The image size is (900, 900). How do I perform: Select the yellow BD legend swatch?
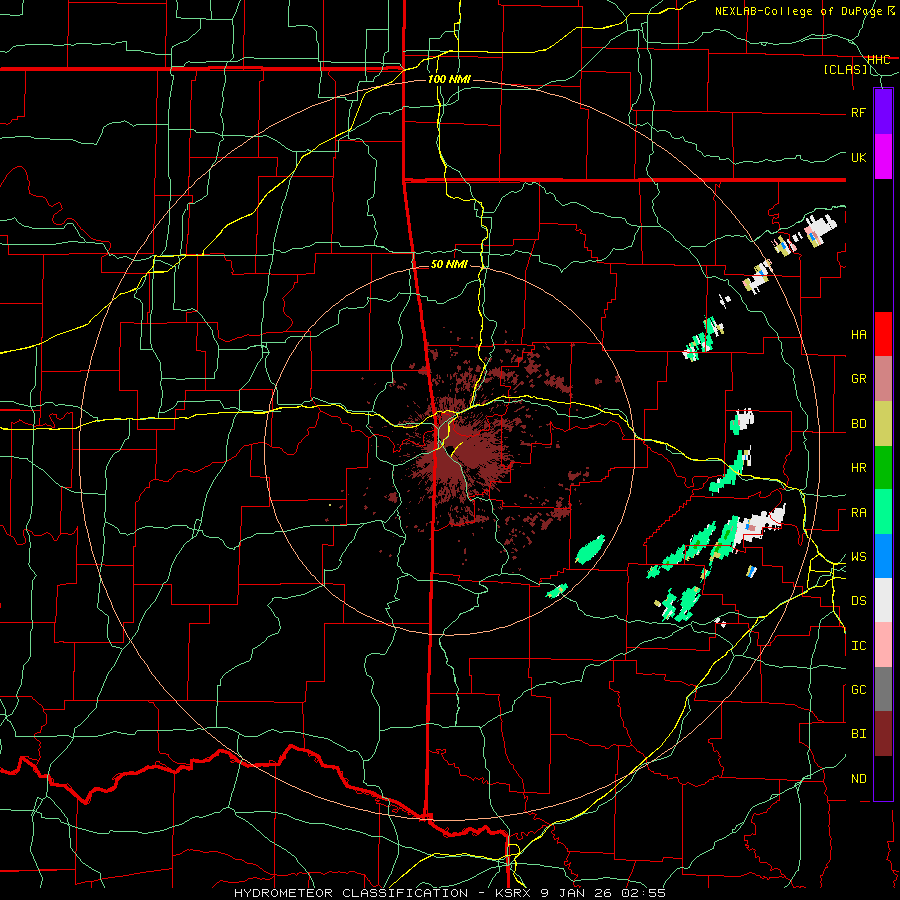883,423
